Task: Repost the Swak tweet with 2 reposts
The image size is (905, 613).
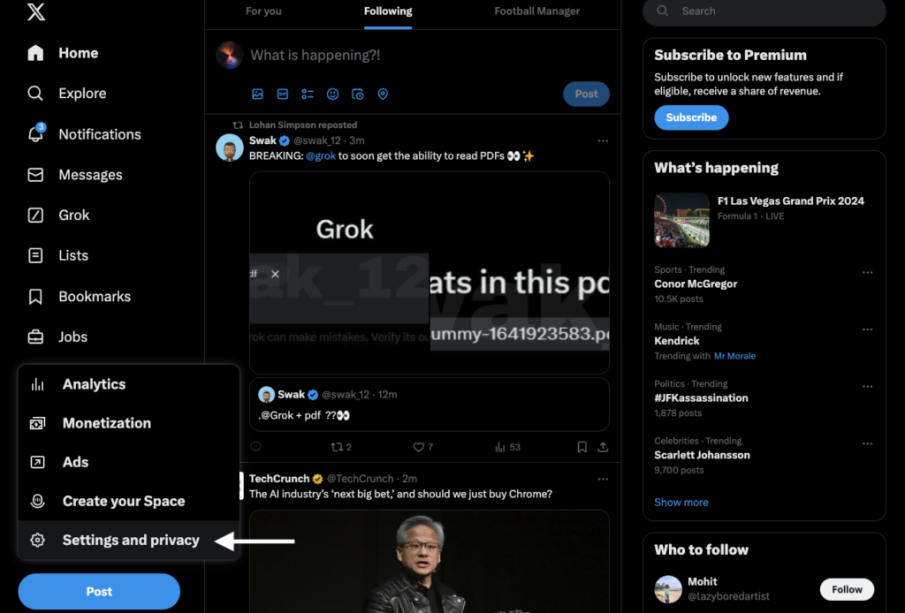Action: pos(336,447)
